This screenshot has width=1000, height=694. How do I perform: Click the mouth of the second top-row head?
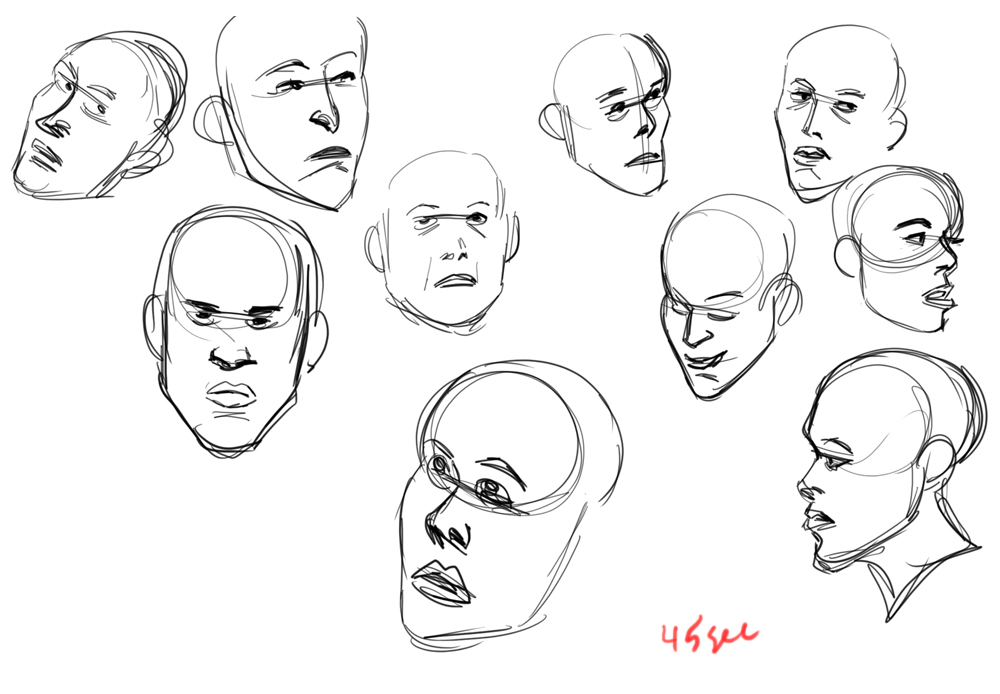pyautogui.click(x=330, y=155)
